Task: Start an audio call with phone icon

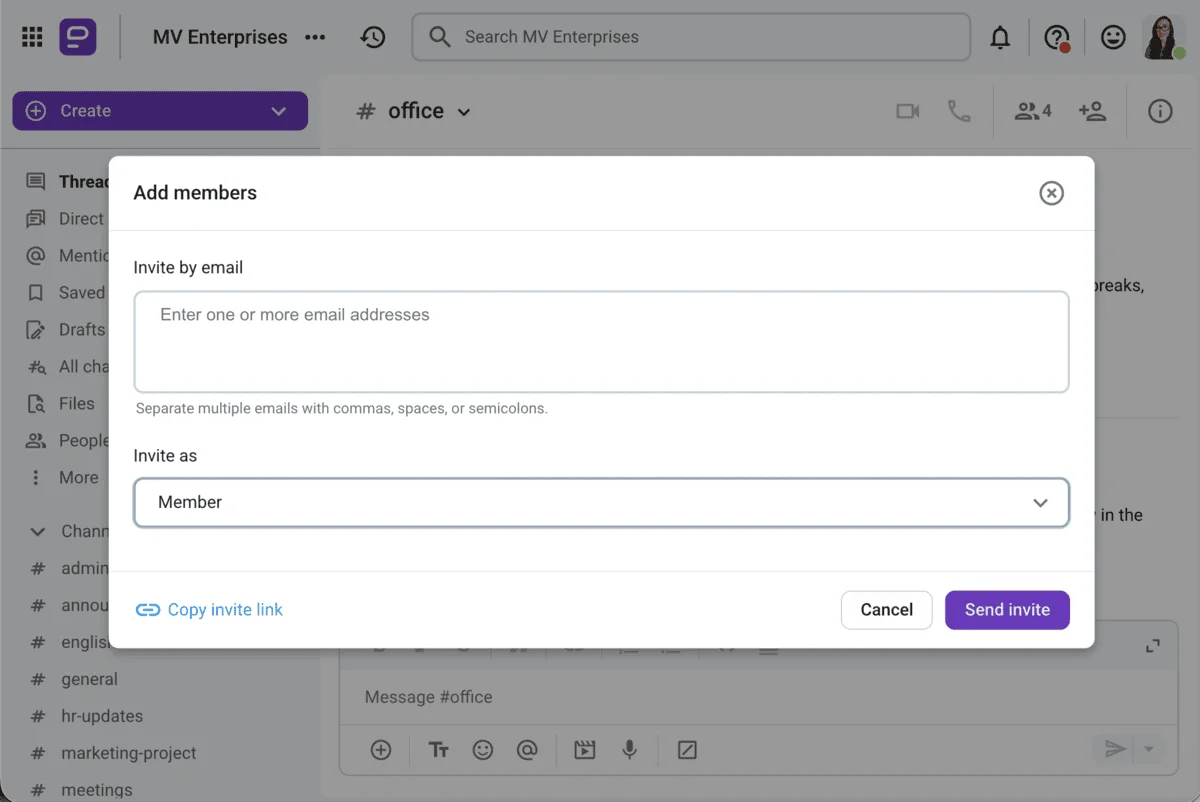Action: [959, 111]
